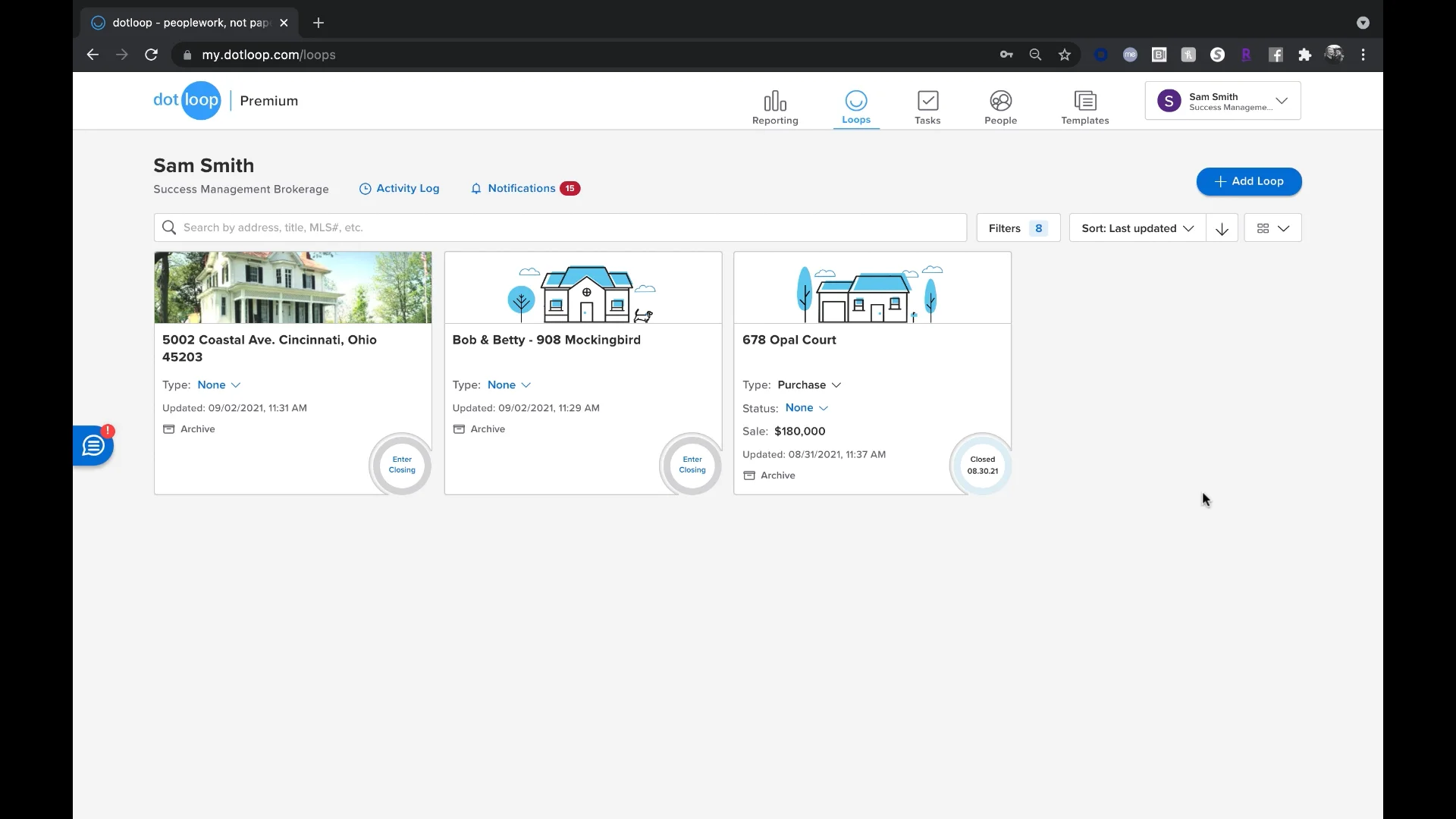1456x819 pixels.
Task: Expand Status None dropdown on 678 Opal Court
Action: (806, 408)
